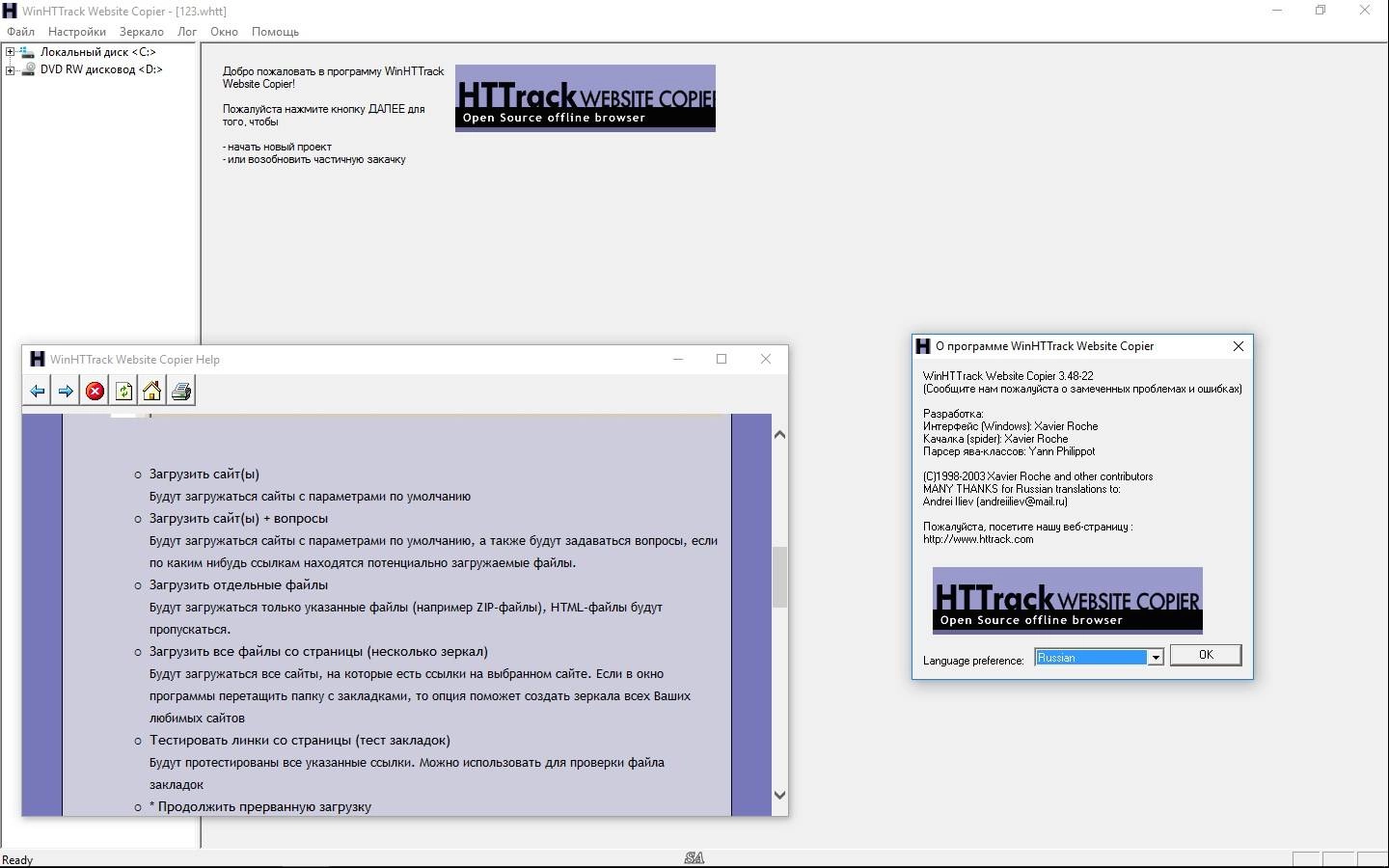Viewport: 1389px width, 868px height.
Task: Click the andreiiliev@mail.ru email text
Action: coord(1021,502)
